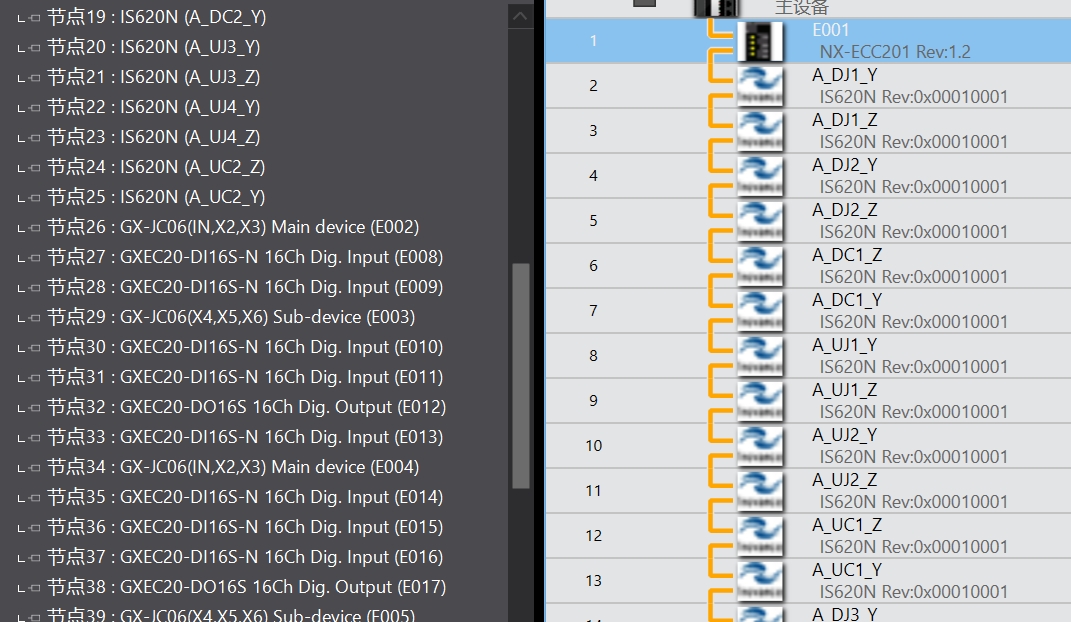Select the A_UC1_Z device name
Image resolution: width=1071 pixels, height=622 pixels.
coord(847,526)
